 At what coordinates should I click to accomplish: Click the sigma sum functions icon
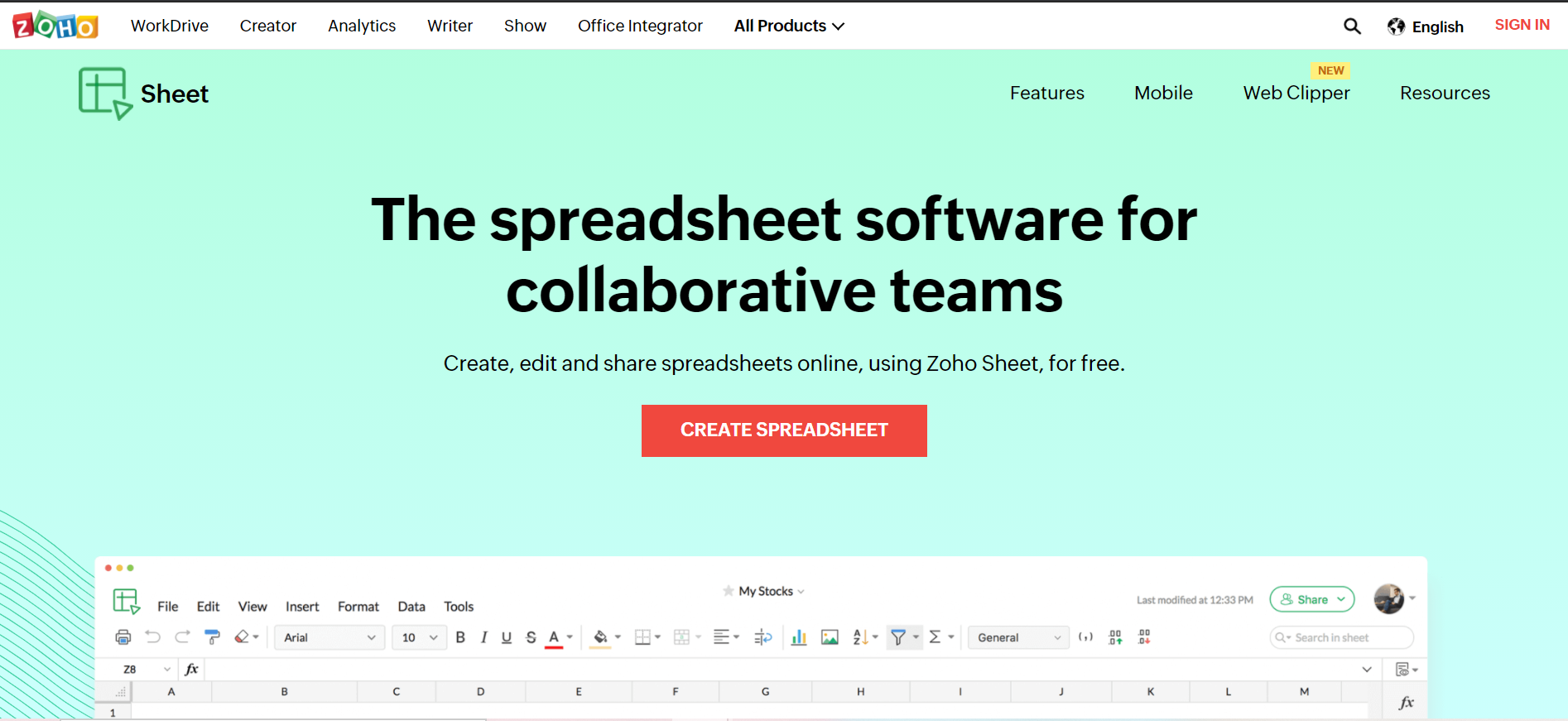(935, 637)
